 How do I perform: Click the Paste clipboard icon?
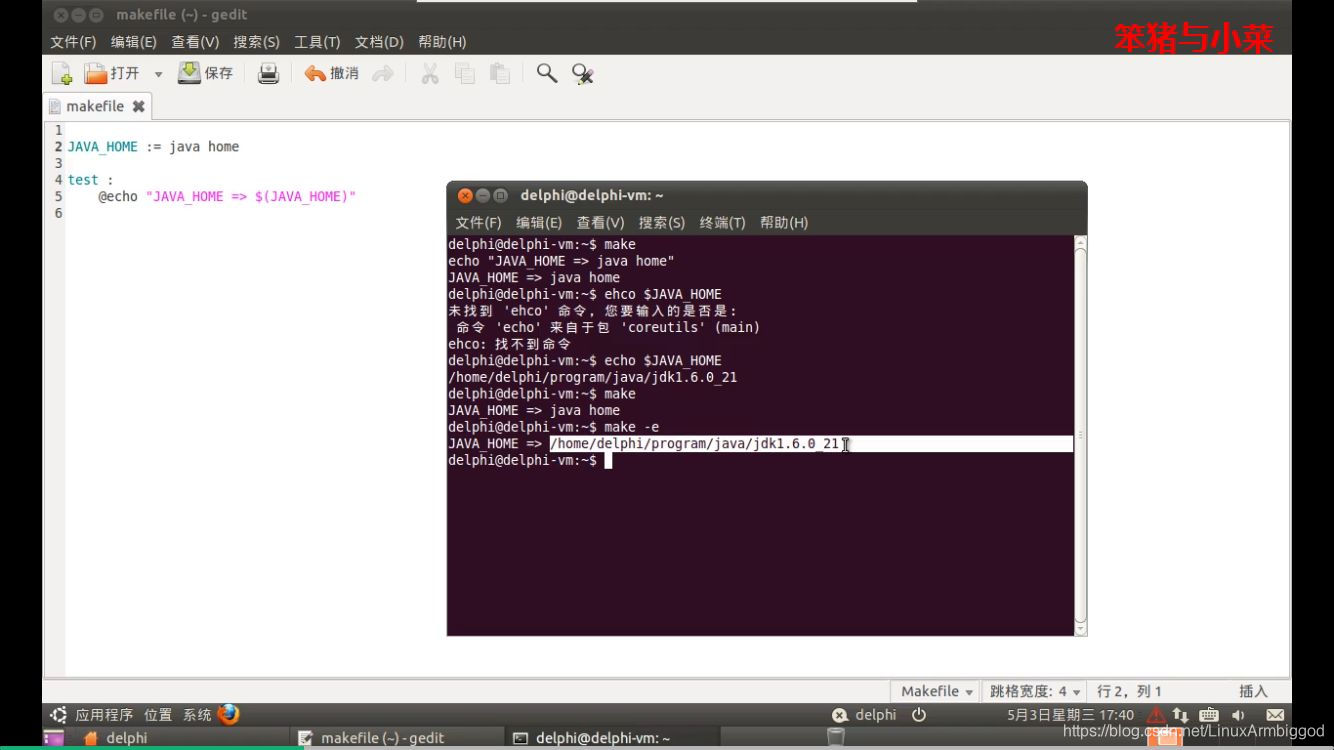point(500,73)
